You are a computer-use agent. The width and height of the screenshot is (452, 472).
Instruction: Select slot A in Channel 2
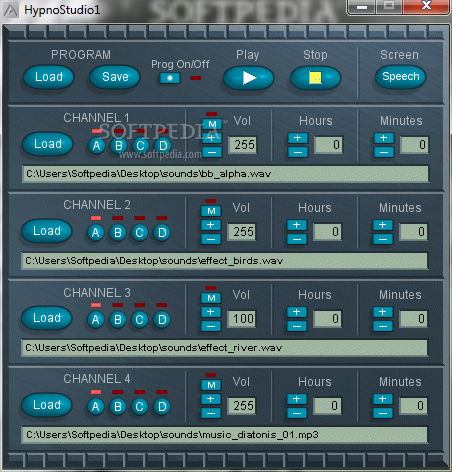[x=96, y=233]
